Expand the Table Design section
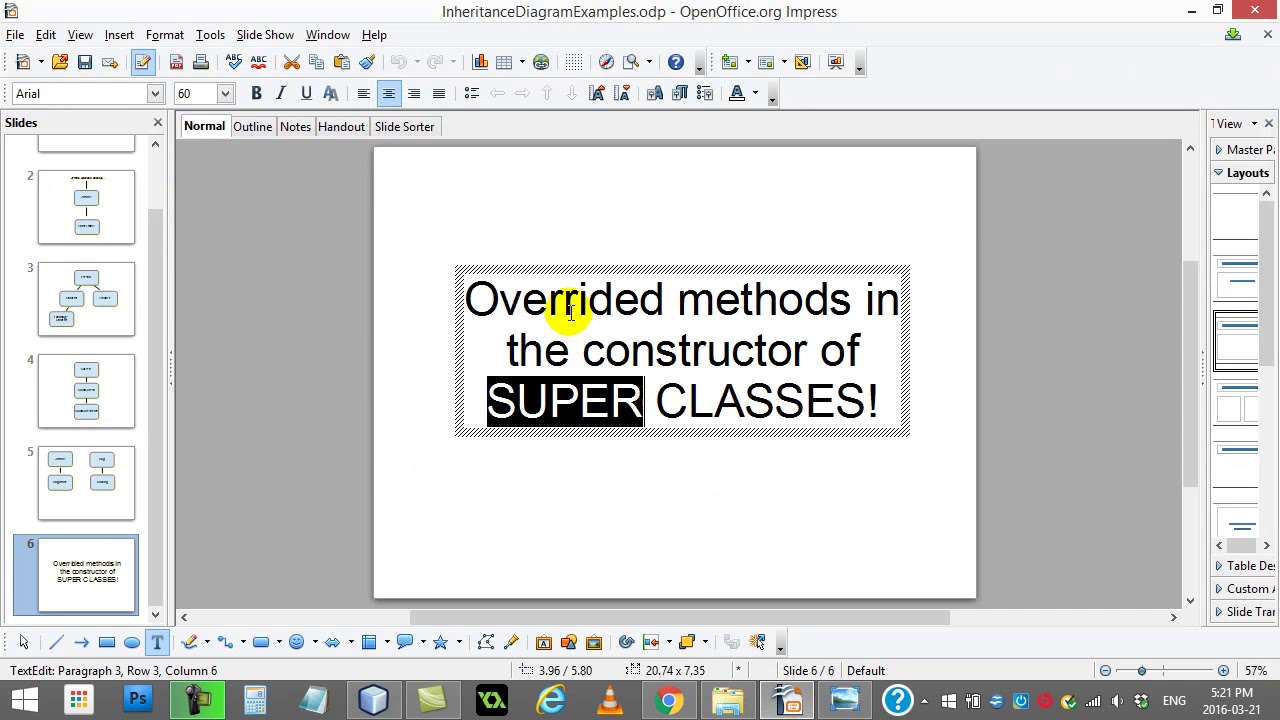1280x720 pixels. tap(1244, 566)
